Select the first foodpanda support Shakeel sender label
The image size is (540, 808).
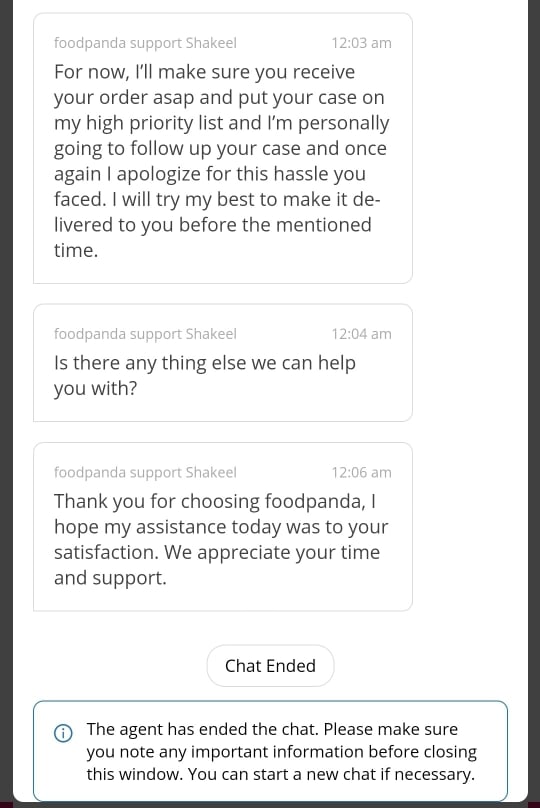click(145, 43)
